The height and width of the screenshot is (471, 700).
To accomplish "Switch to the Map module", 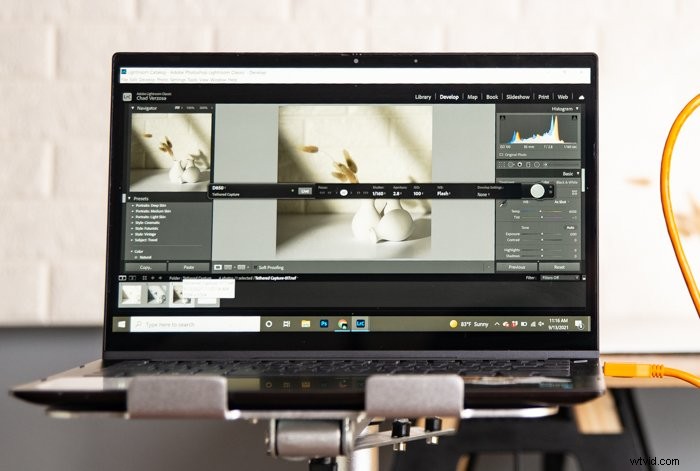I will pos(472,97).
